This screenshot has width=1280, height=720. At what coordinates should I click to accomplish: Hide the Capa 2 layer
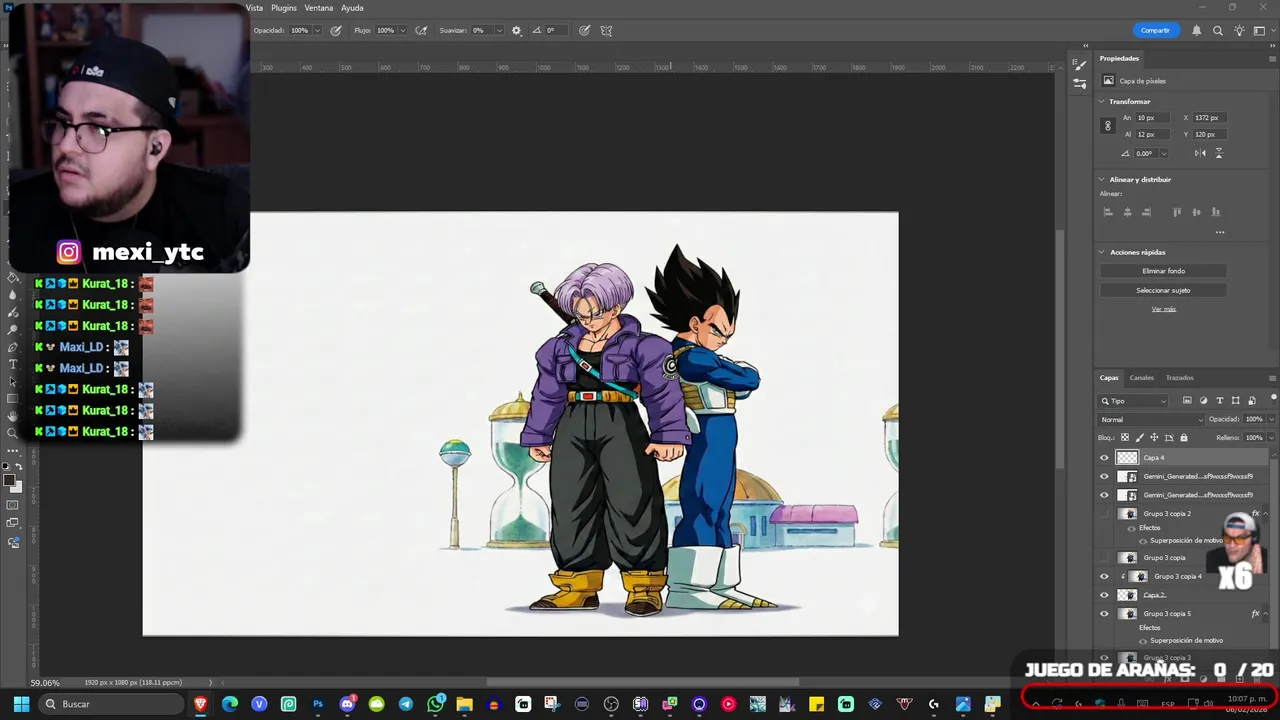pos(1104,595)
